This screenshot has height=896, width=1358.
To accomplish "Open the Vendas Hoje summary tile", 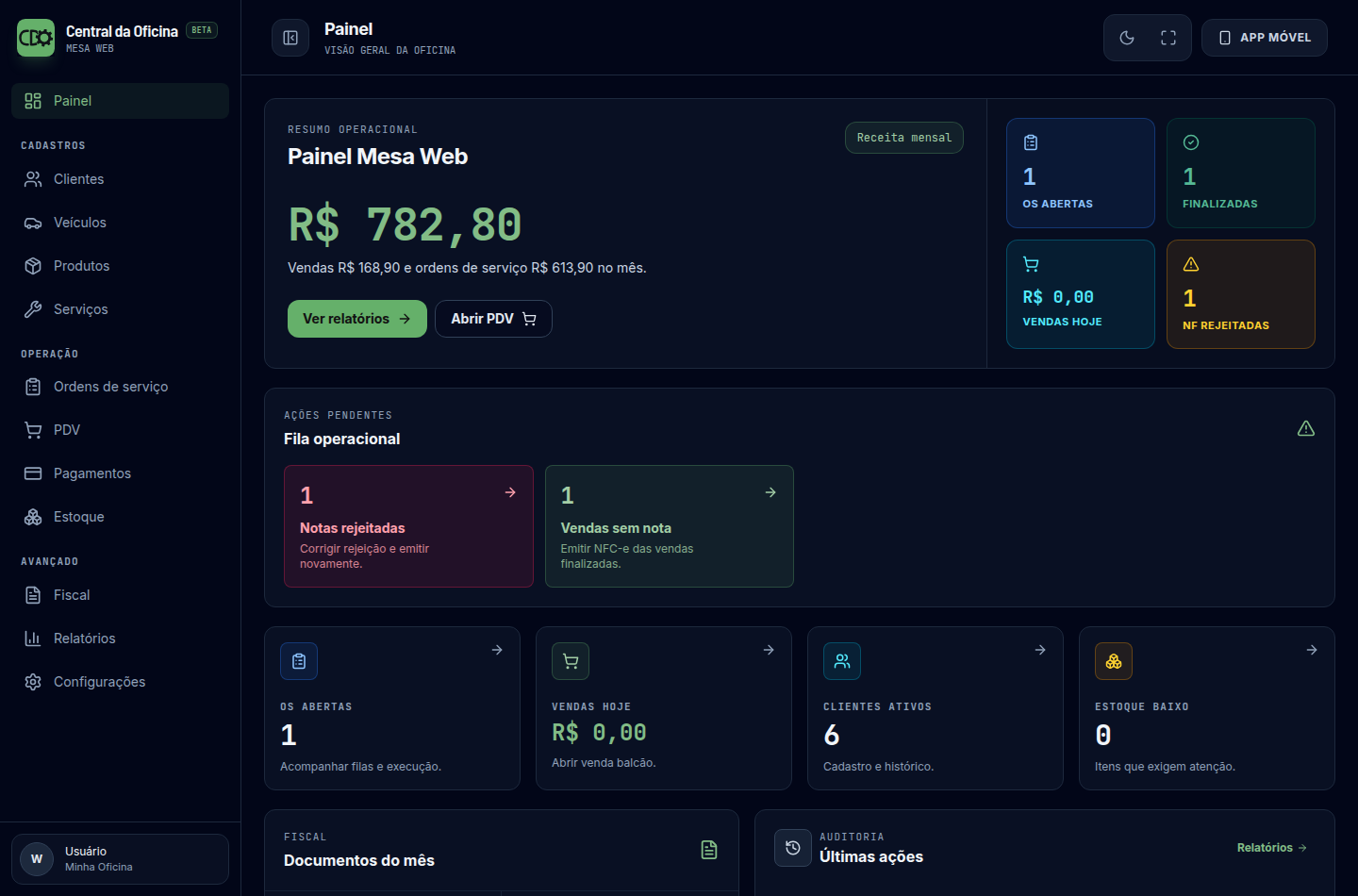I will click(x=1081, y=294).
